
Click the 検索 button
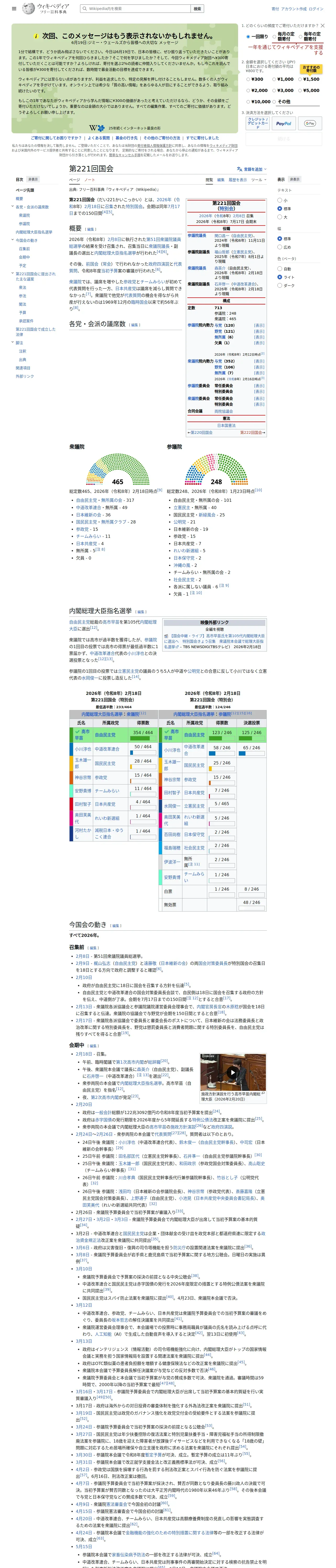(x=197, y=9)
